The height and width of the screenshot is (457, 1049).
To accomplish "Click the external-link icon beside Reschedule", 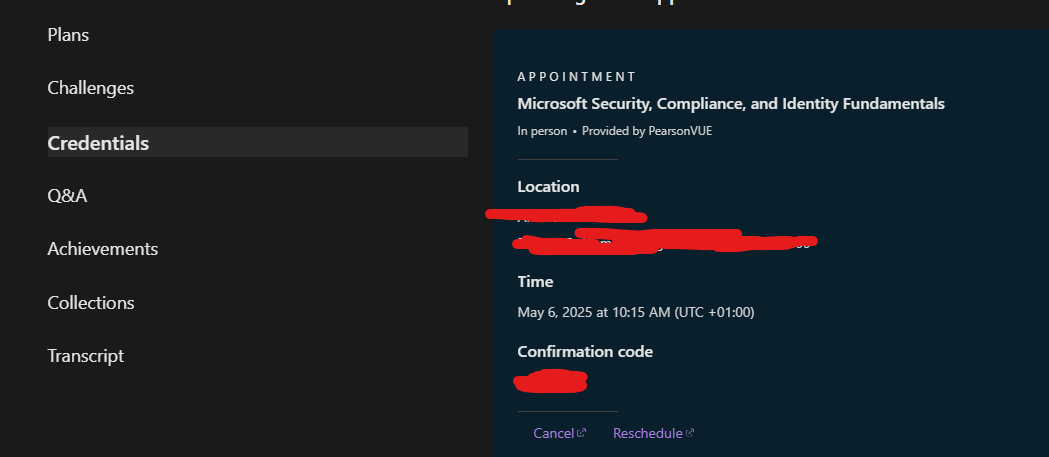I will 690,433.
